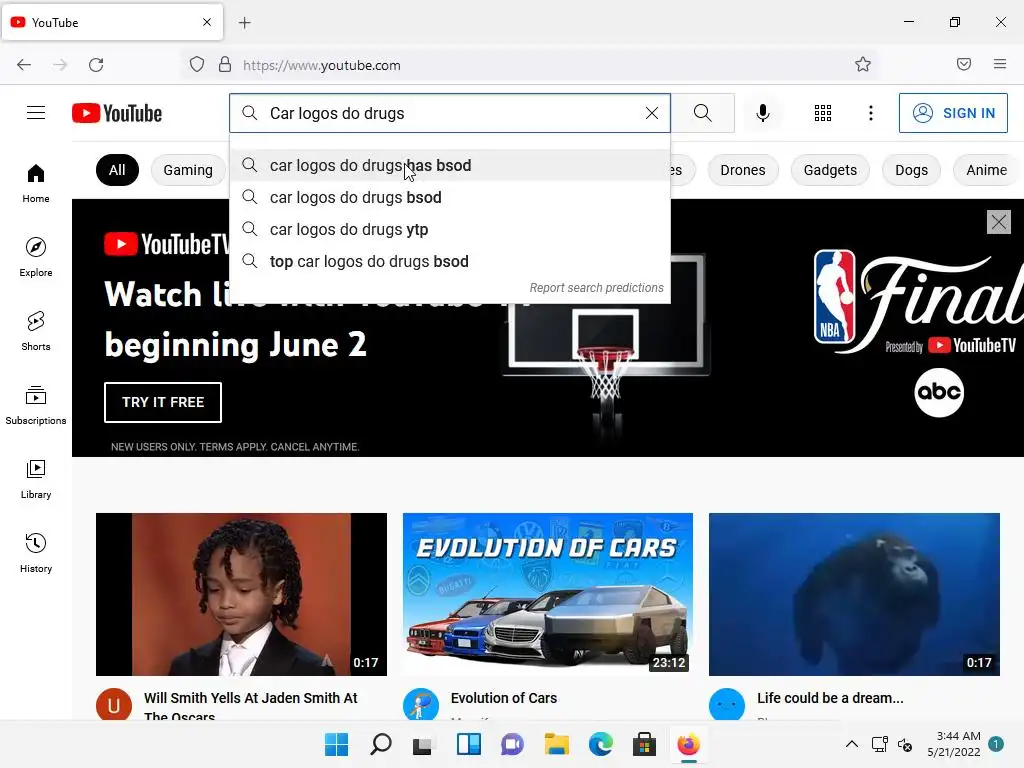The width and height of the screenshot is (1024, 768).
Task: Open clock showing 3:44 AM
Action: [x=954, y=744]
